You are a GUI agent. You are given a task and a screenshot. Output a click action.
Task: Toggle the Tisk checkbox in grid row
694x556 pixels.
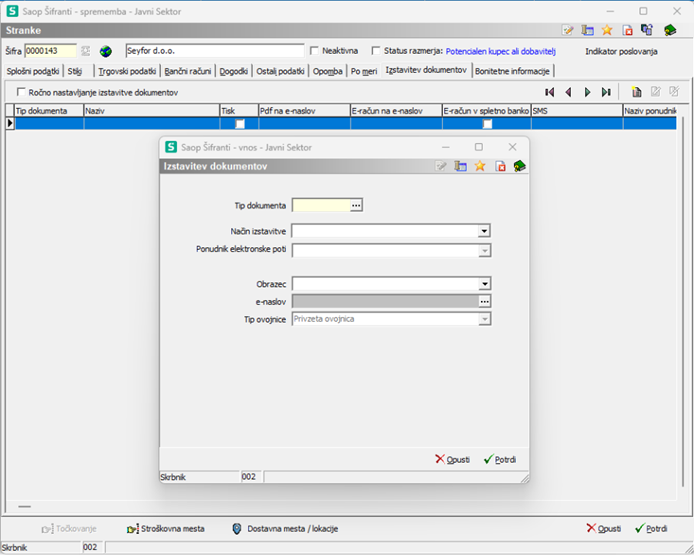(239, 124)
